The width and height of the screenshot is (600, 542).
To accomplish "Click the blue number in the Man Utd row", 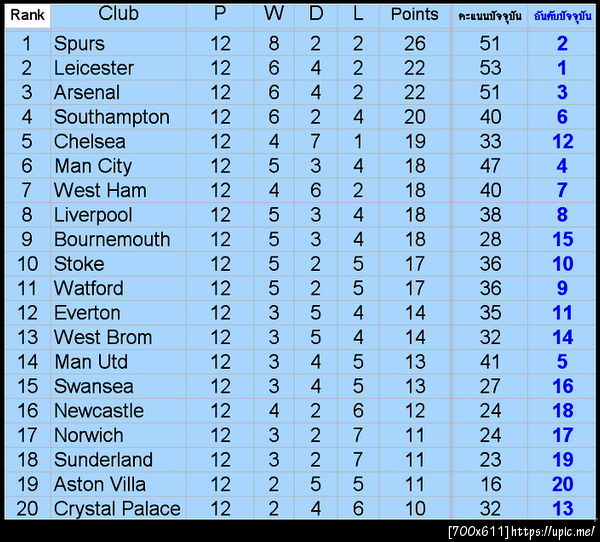I will click(x=562, y=362).
